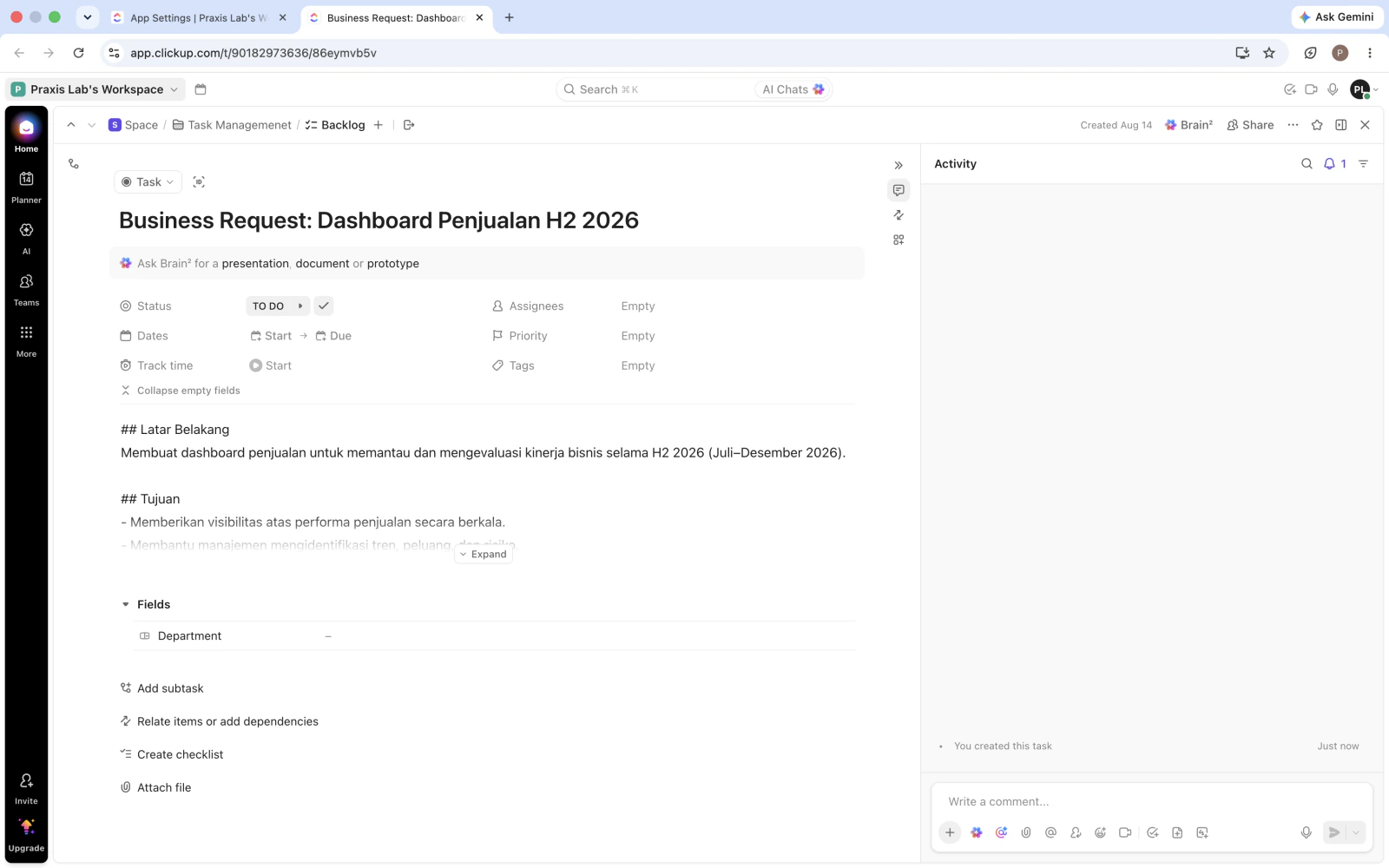Collapse the activity panel with the double chevron
Viewport: 1389px width, 868px height.
coord(899,165)
